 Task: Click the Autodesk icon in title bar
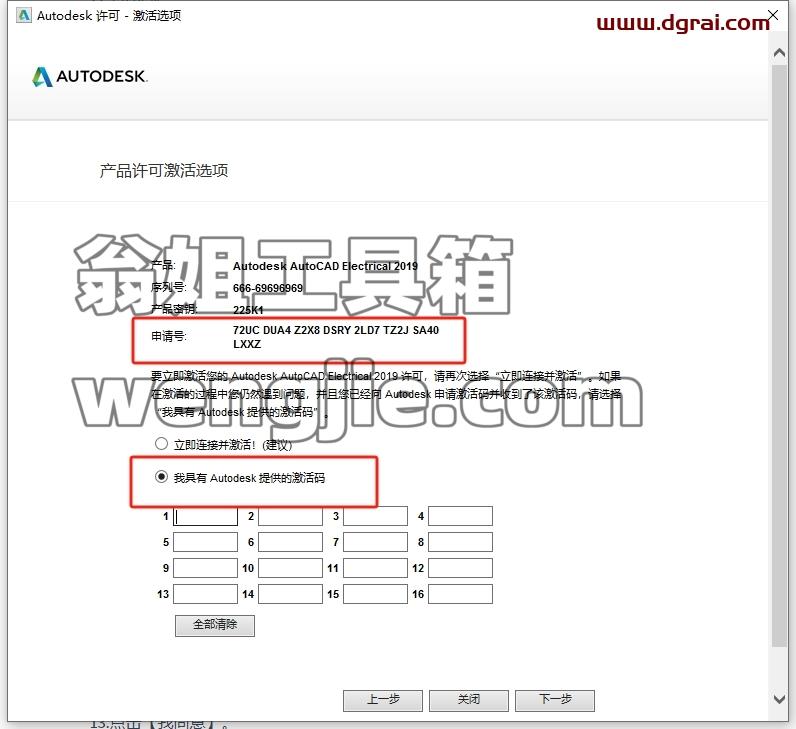coord(24,16)
